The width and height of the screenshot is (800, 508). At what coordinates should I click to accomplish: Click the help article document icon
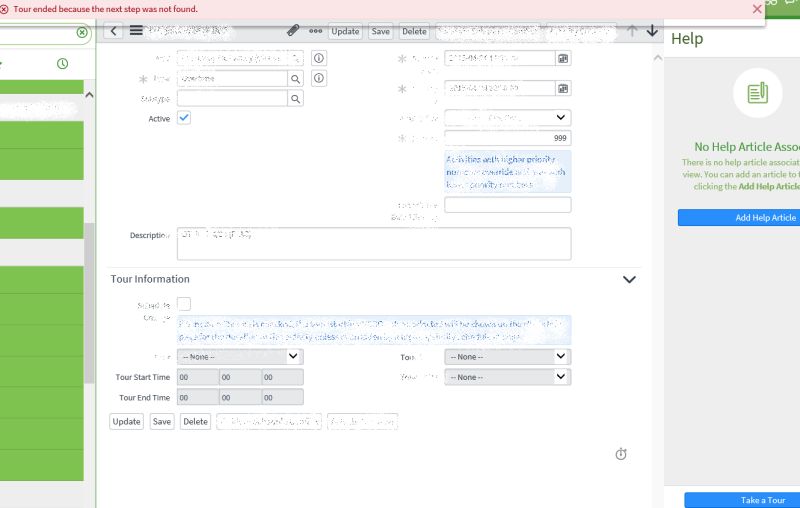pyautogui.click(x=758, y=93)
